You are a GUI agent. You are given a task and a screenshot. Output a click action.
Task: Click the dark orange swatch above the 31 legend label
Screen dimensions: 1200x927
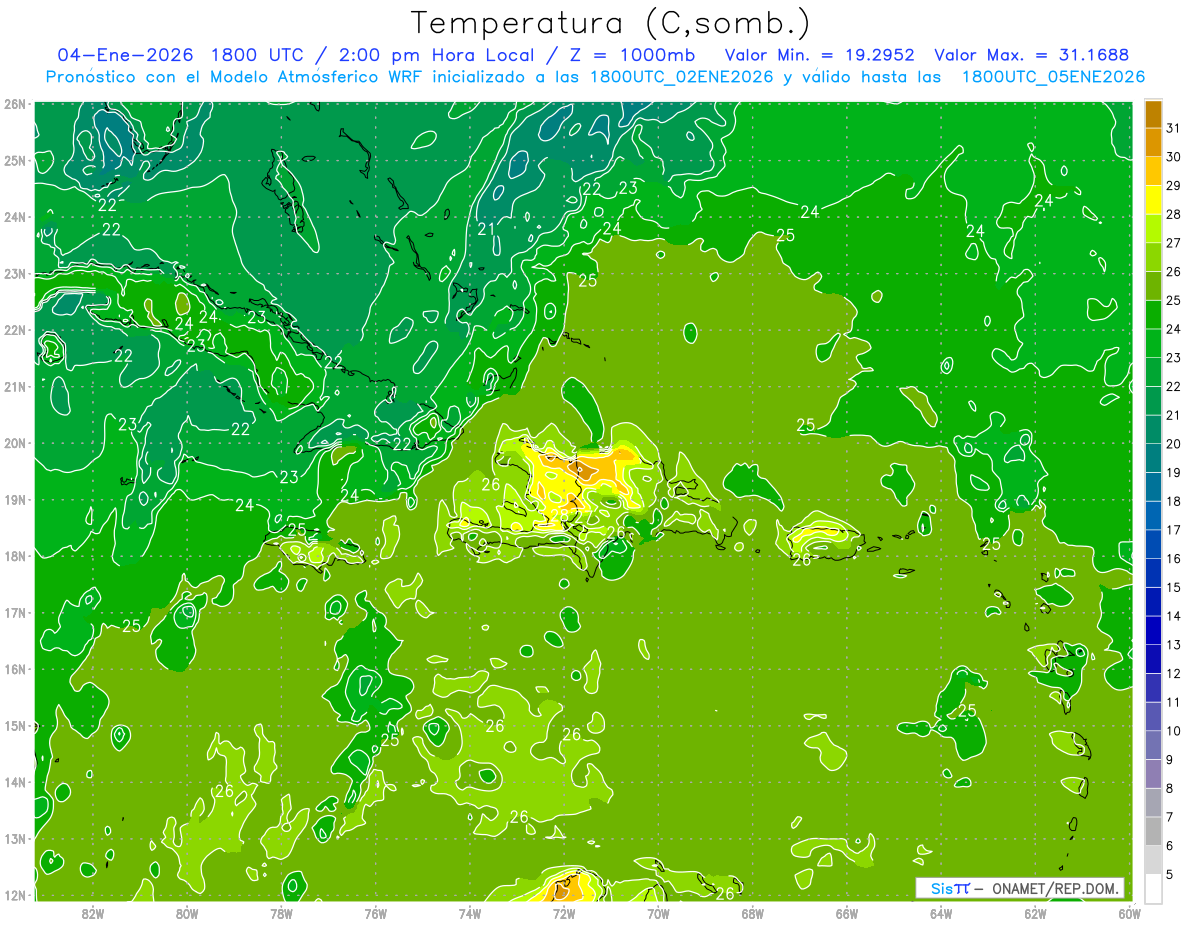tap(1153, 114)
